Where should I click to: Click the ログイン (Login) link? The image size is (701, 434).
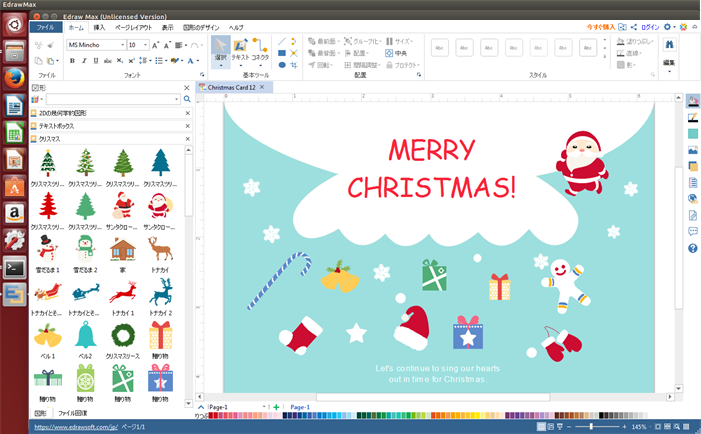(649, 27)
